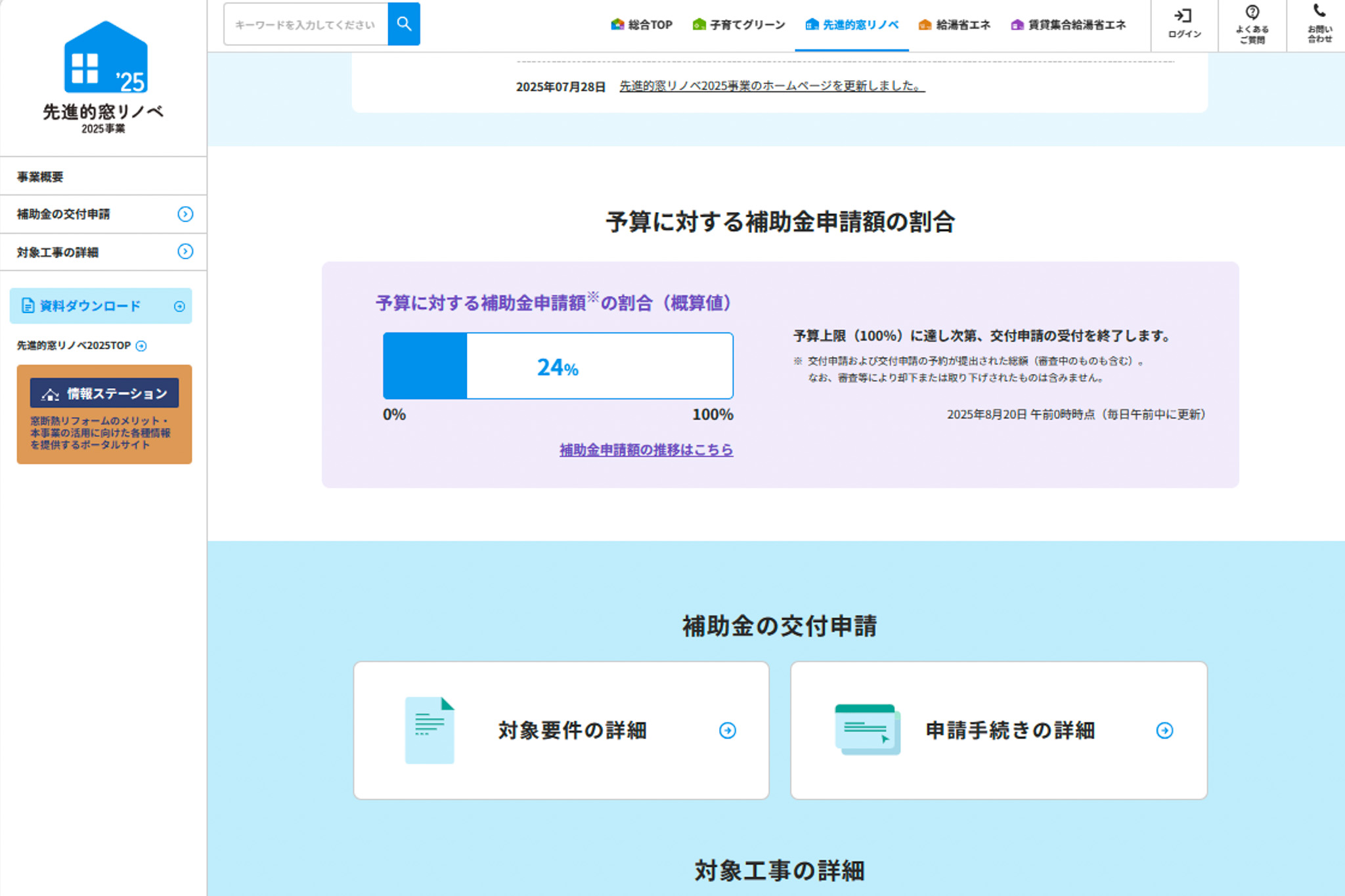Screen dimensions: 1345x896
Task: Click the blue '25 house logo
Action: [x=105, y=59]
